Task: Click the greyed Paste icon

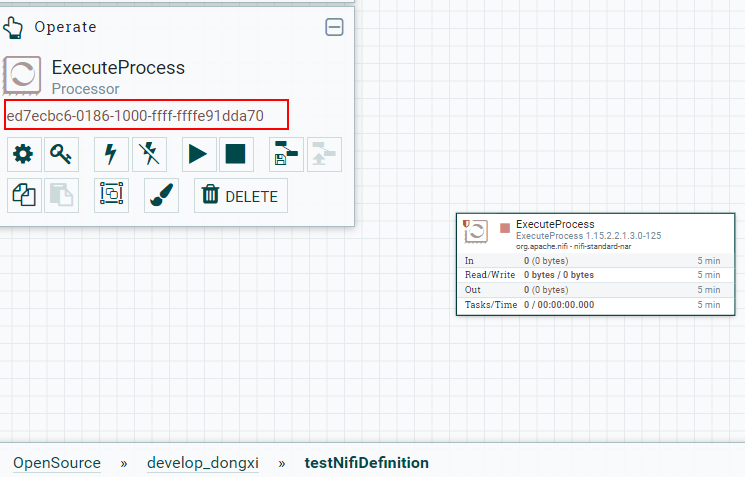Action: coord(61,195)
